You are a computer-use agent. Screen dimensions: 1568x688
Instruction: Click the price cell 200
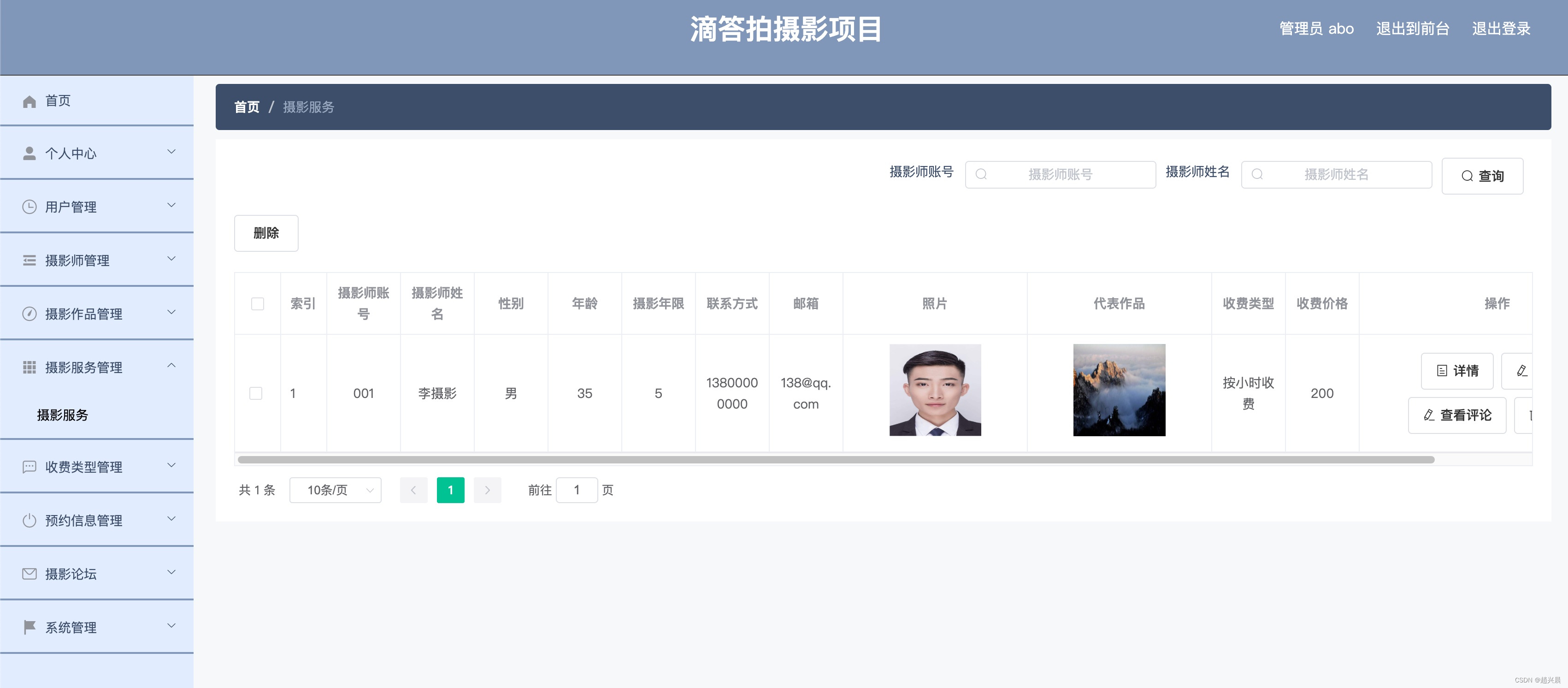(x=1321, y=393)
